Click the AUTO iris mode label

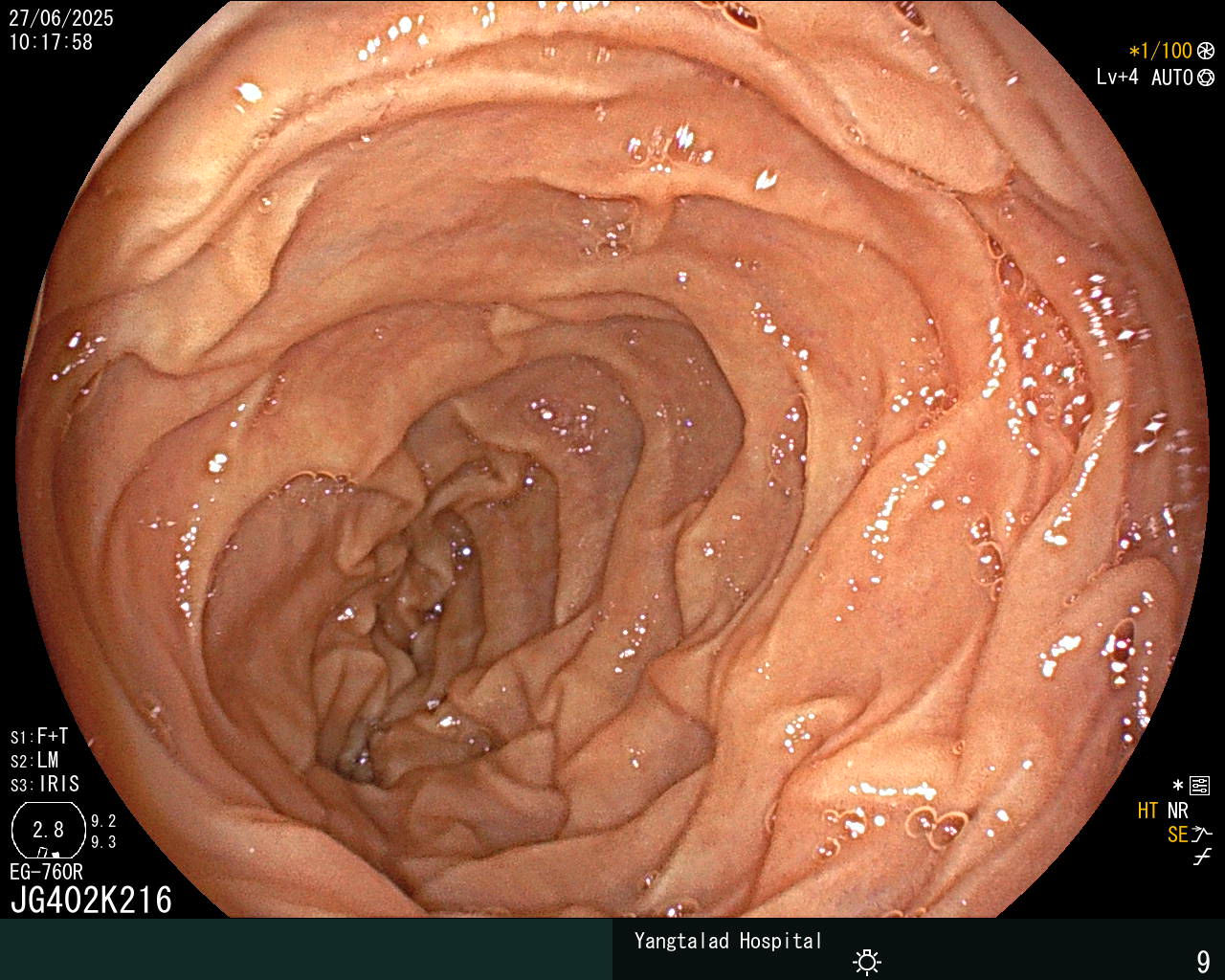[1172, 78]
